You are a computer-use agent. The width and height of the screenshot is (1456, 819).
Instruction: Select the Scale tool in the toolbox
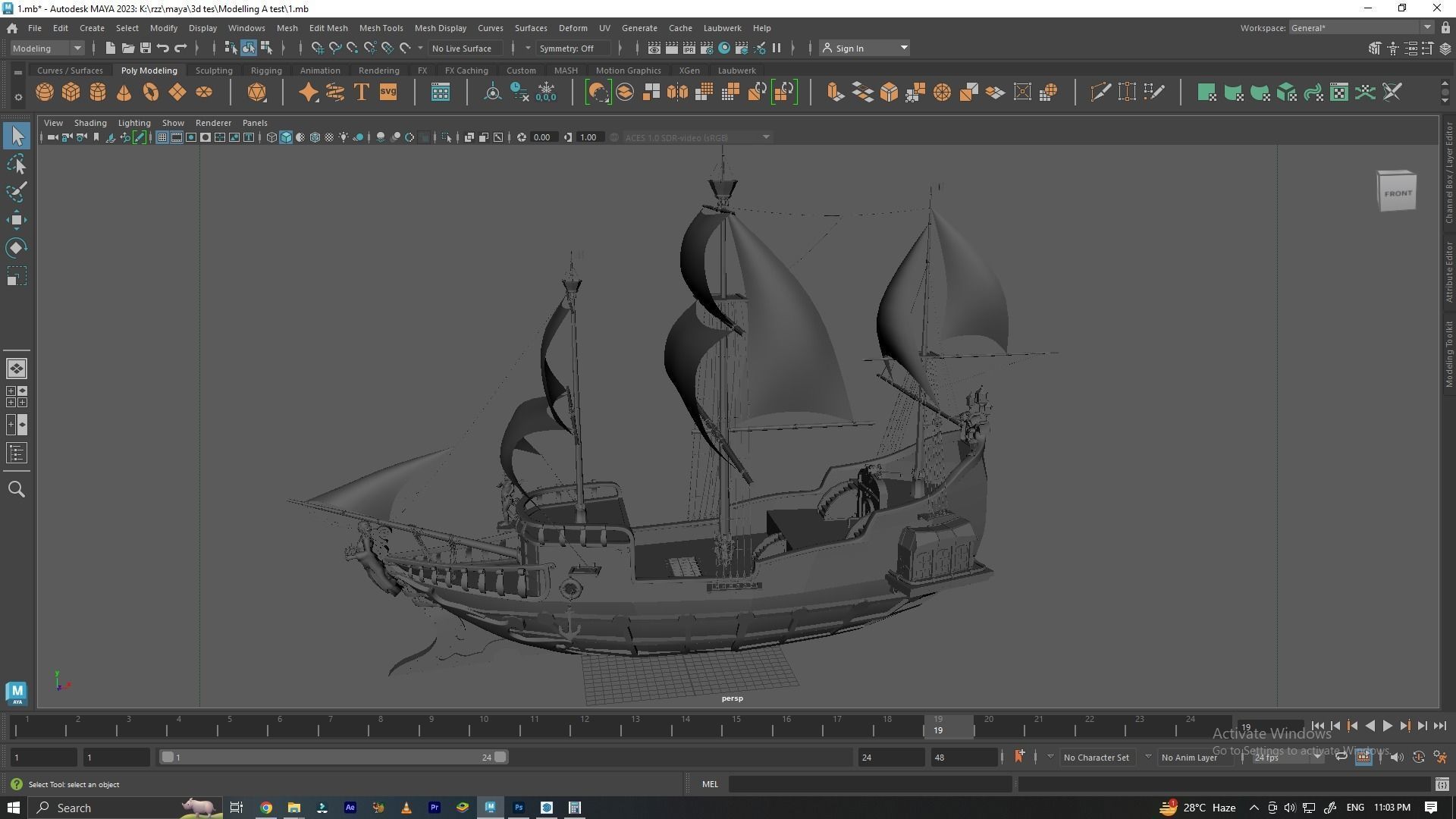[17, 276]
